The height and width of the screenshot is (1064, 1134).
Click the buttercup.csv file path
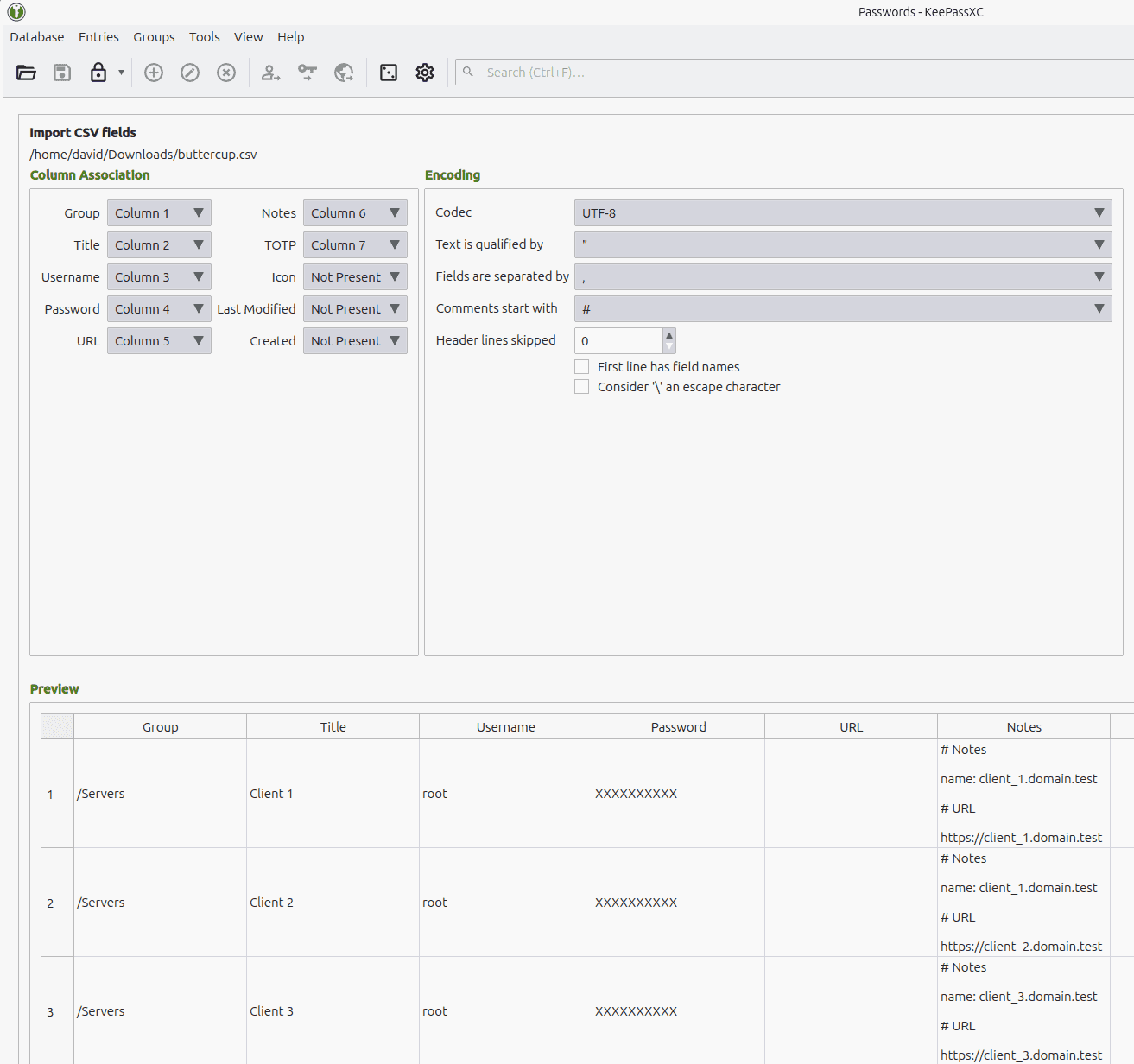(x=143, y=155)
